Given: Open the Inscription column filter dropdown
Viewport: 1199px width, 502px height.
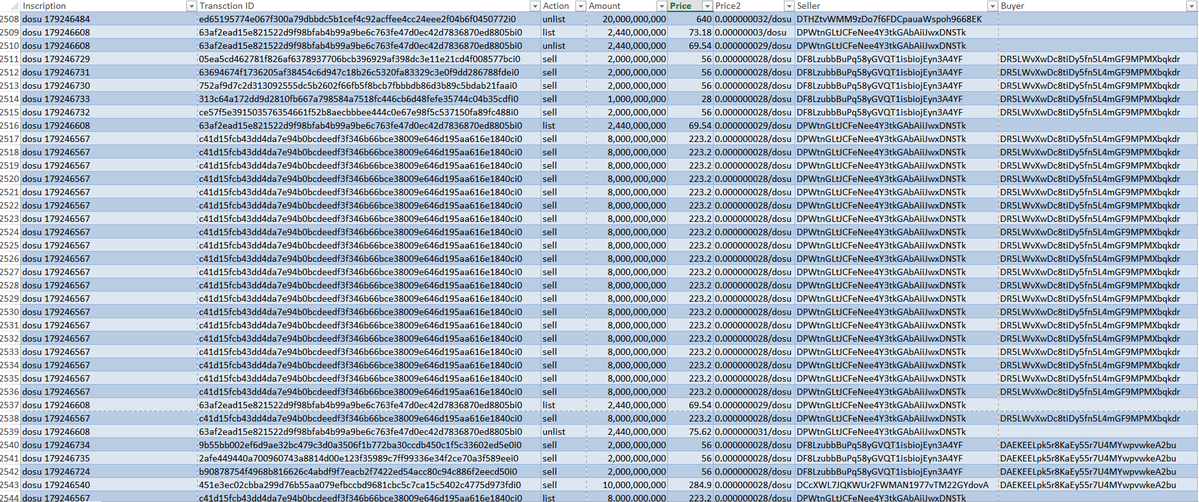Looking at the screenshot, I should click(190, 5).
